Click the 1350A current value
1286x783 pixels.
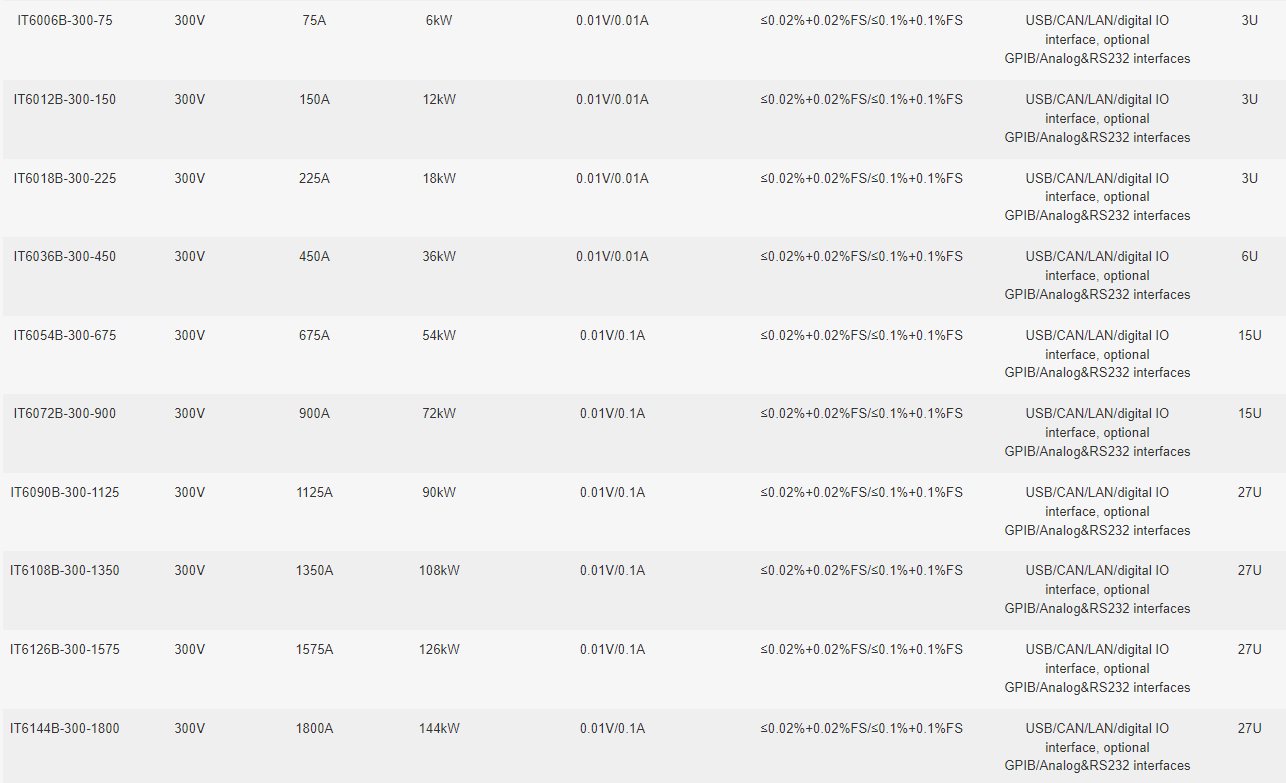314,571
